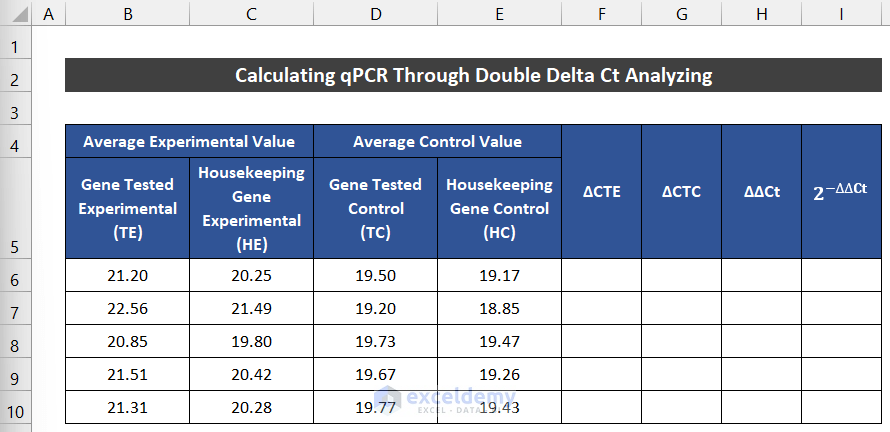Screen dimensions: 890x432
Task: Select column D header
Action: click(375, 15)
